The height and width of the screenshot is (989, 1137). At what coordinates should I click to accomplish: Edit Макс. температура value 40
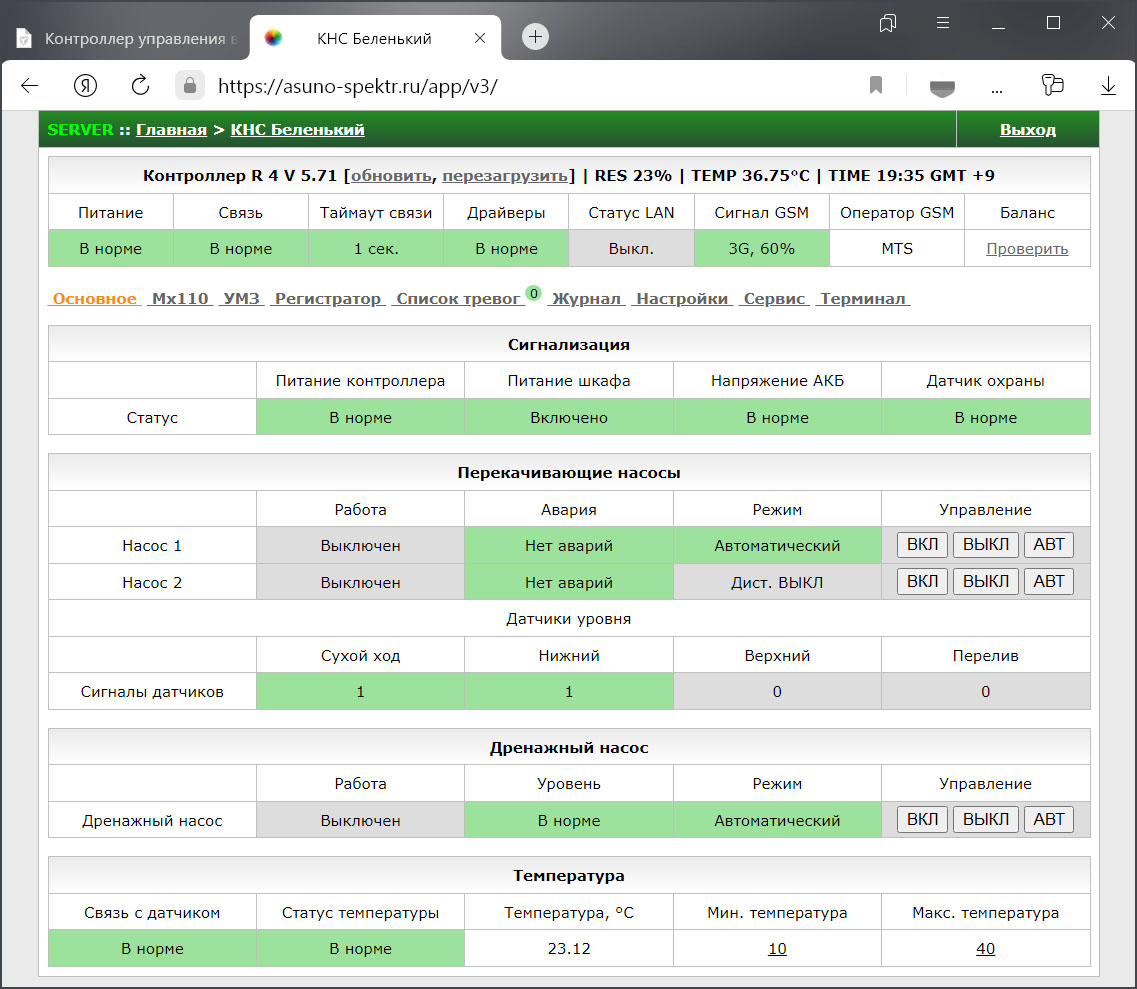(985, 948)
